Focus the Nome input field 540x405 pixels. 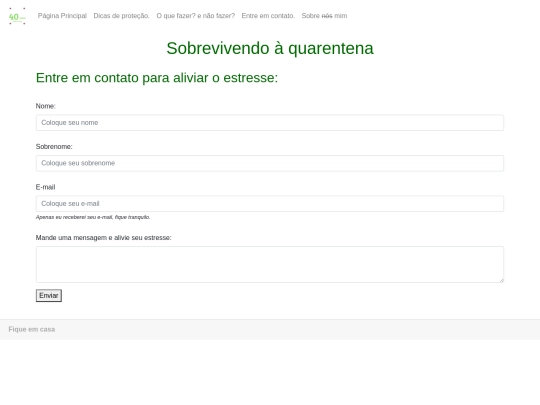click(270, 123)
